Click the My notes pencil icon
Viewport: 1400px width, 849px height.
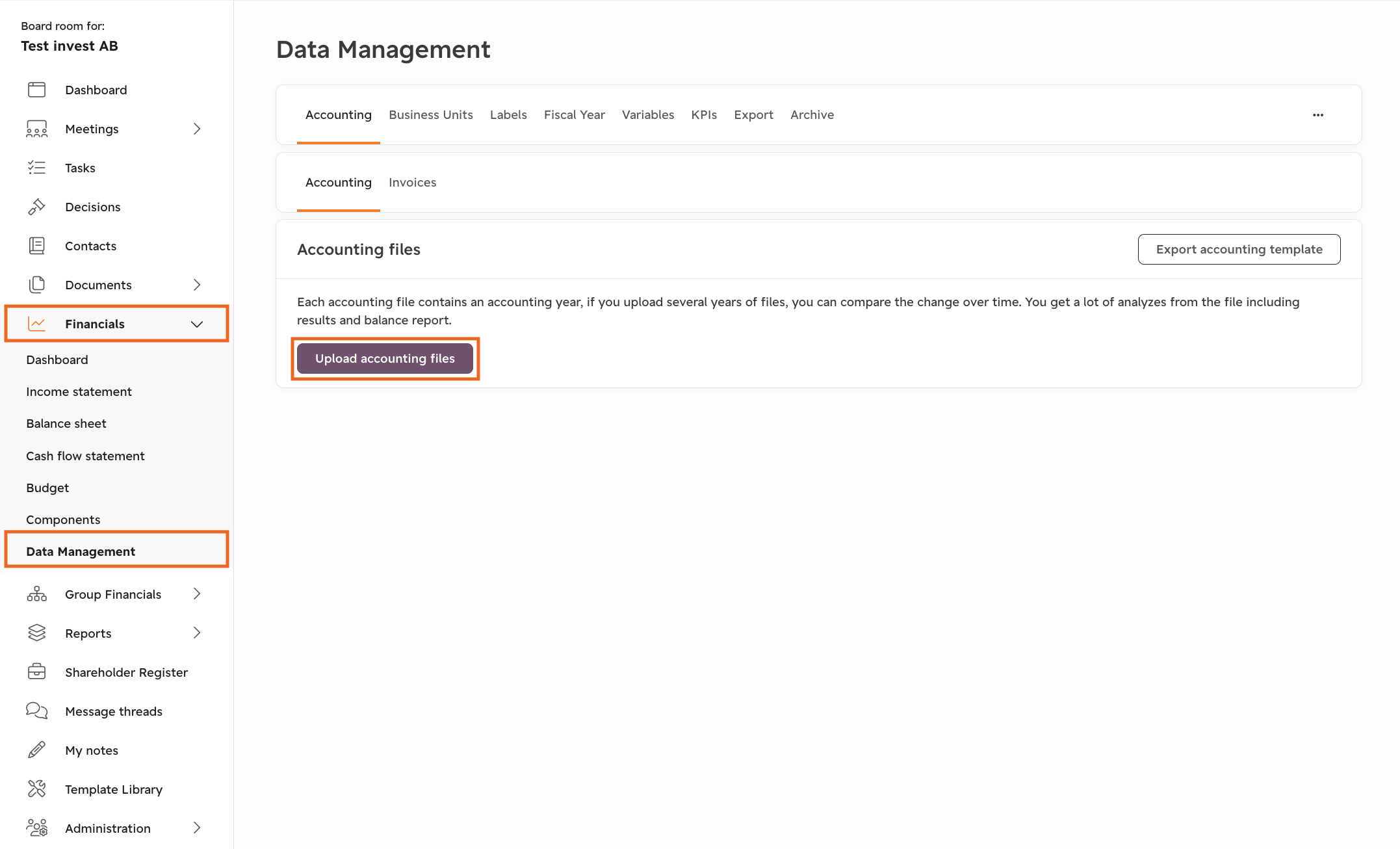(37, 750)
